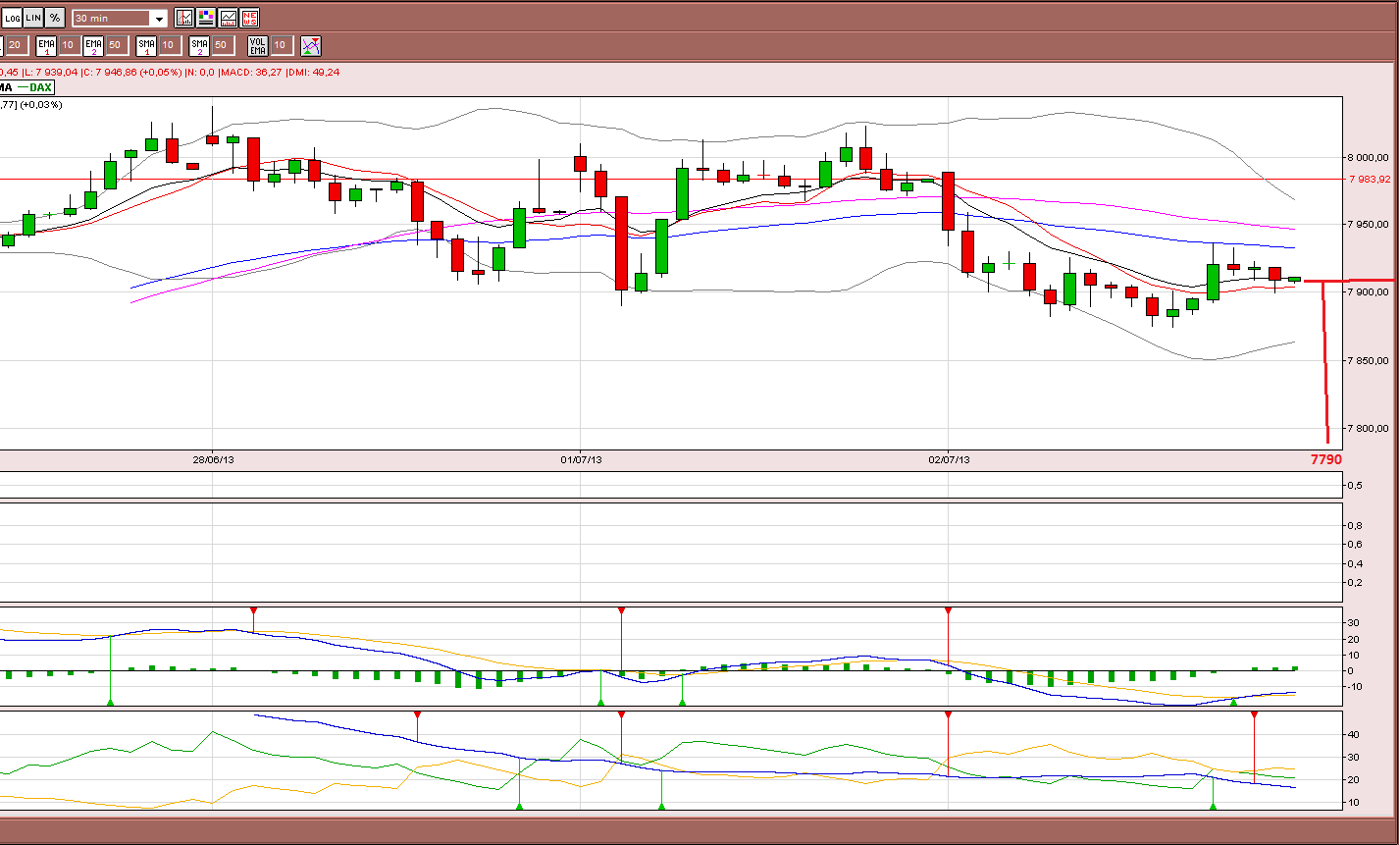The width and height of the screenshot is (1400, 845).
Task: Click the 7 950,00 price axis label
Action: pyautogui.click(x=1370, y=226)
